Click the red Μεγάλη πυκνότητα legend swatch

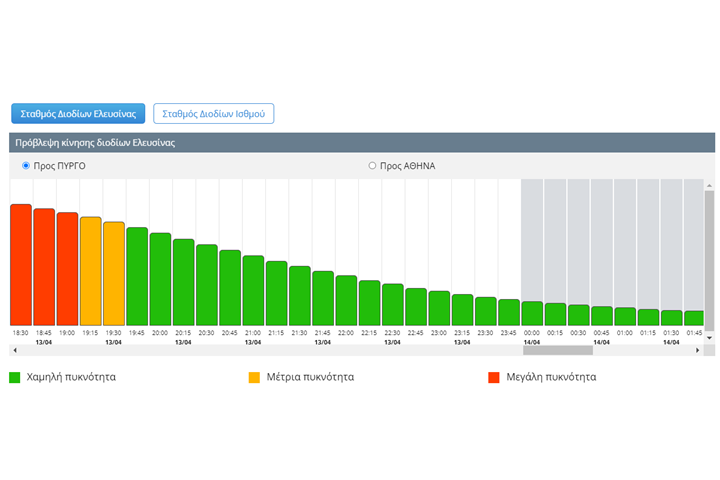(494, 378)
